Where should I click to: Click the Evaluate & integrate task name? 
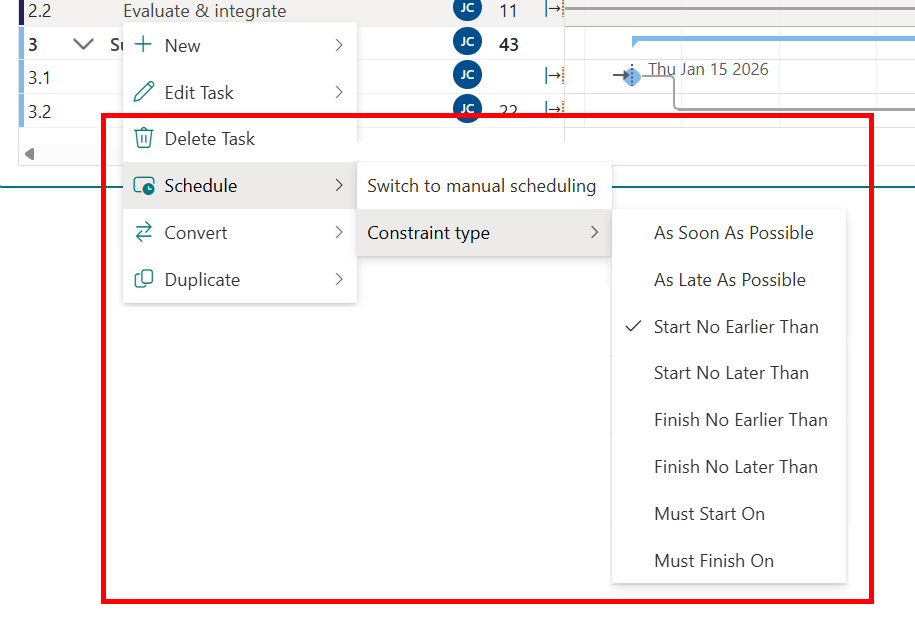coord(204,11)
